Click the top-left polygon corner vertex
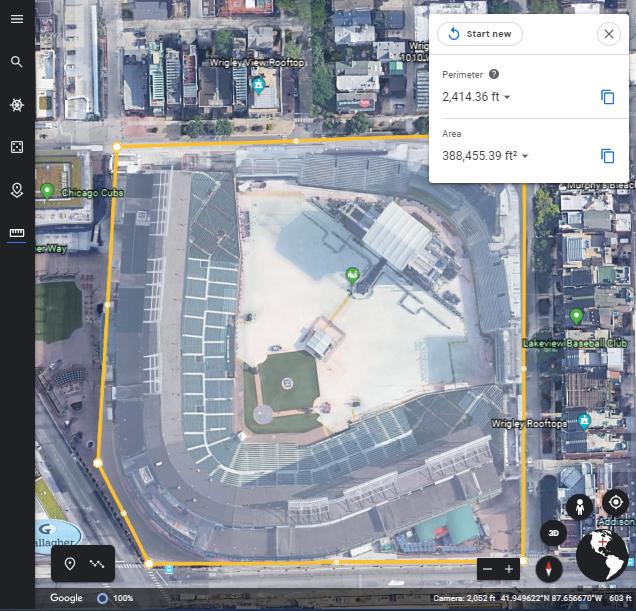This screenshot has height=611, width=636. click(117, 146)
